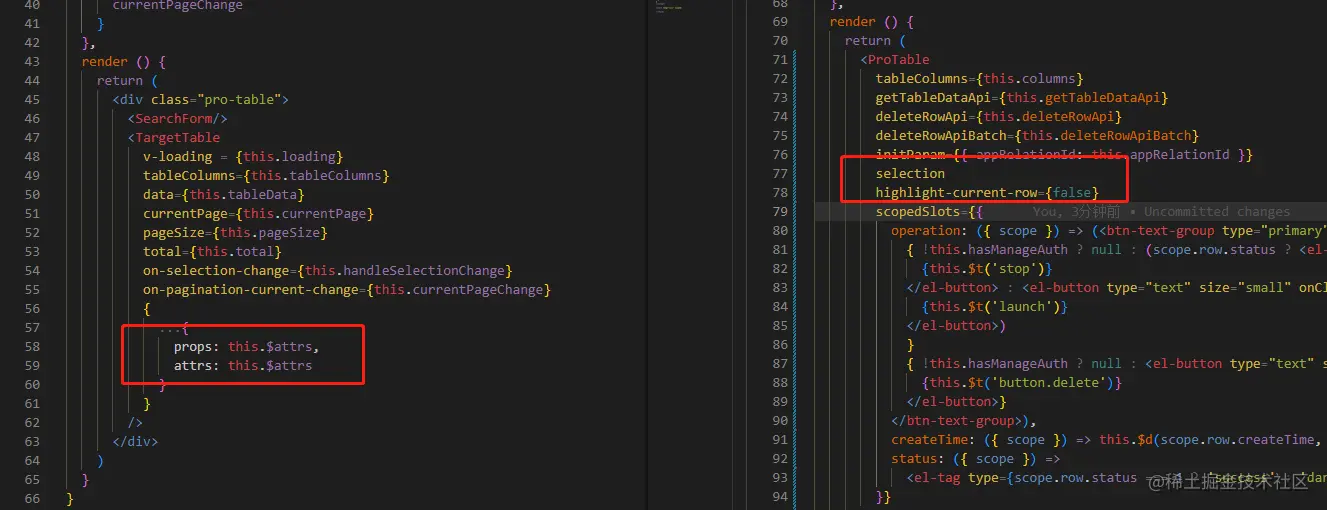
Task: Click 'on-pagination-current-change' attribute line
Action: point(347,289)
